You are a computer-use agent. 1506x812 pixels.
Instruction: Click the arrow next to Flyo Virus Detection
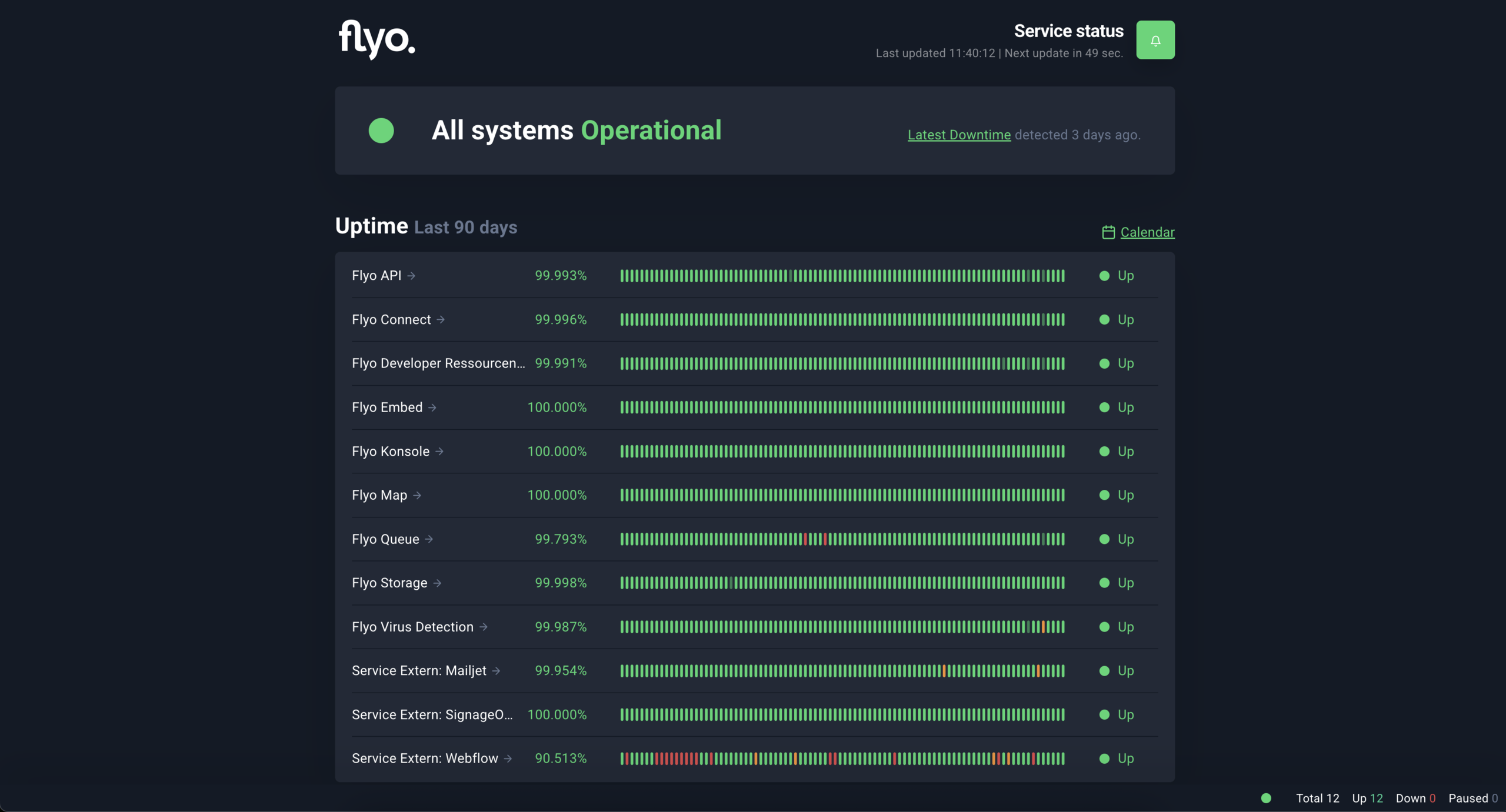[x=484, y=627]
